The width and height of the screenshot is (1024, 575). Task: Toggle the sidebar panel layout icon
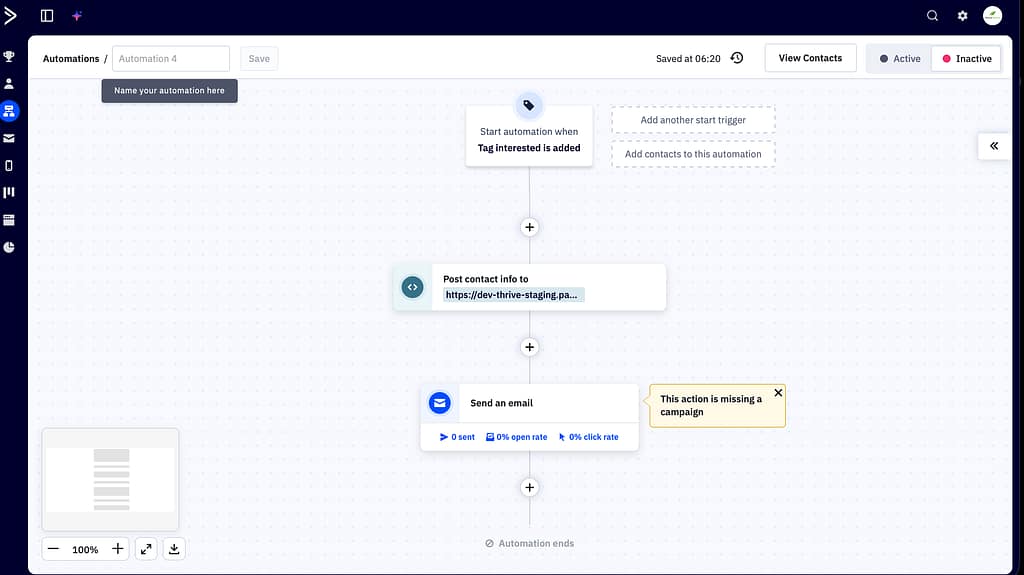click(47, 16)
